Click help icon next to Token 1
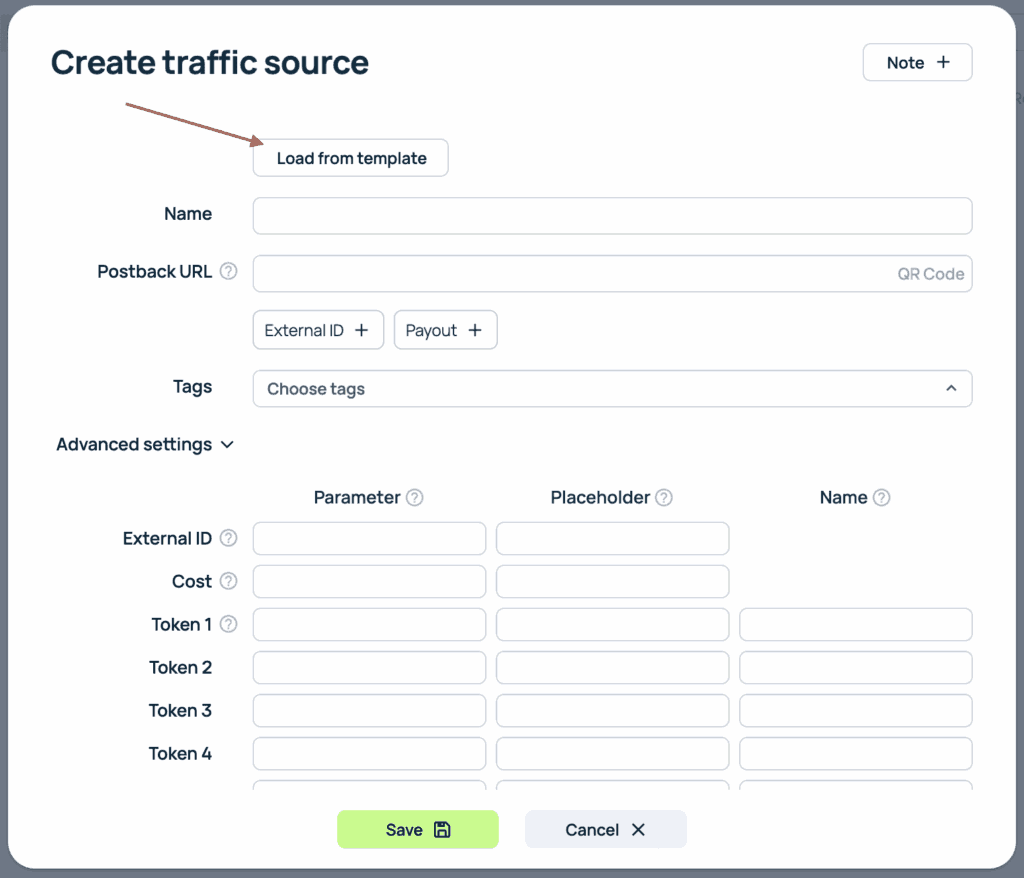The image size is (1024, 878). (229, 624)
